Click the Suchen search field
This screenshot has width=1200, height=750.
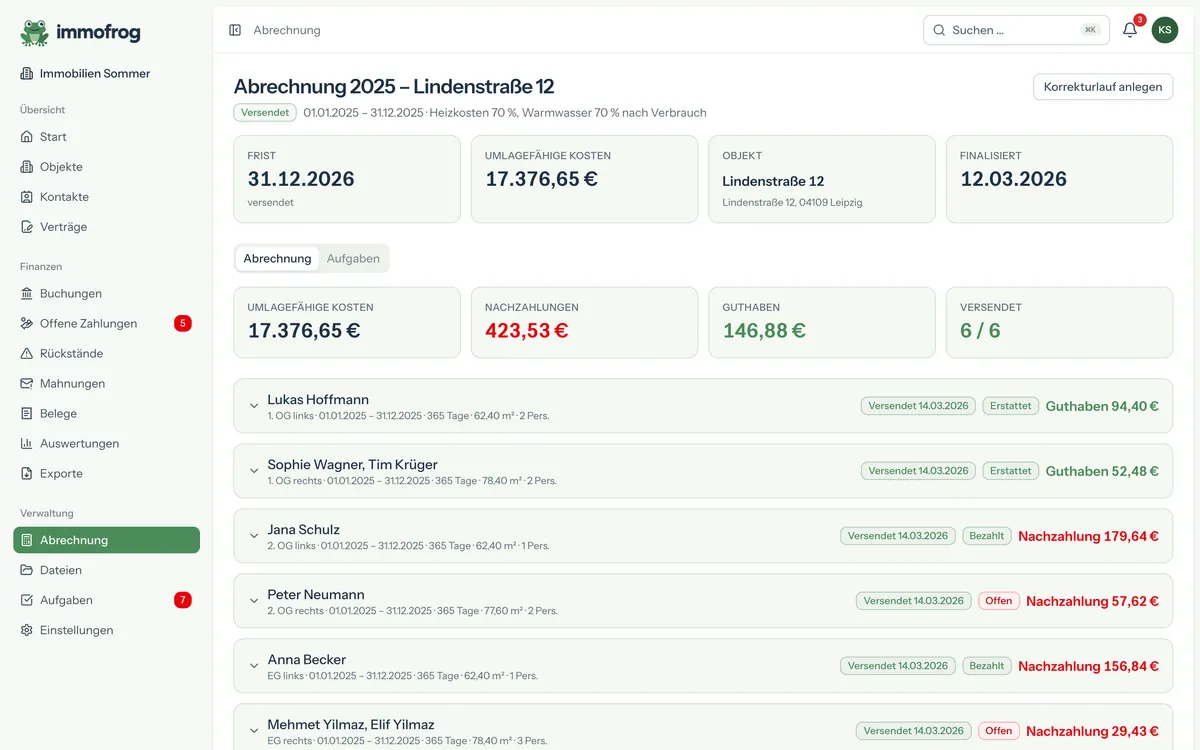1016,30
